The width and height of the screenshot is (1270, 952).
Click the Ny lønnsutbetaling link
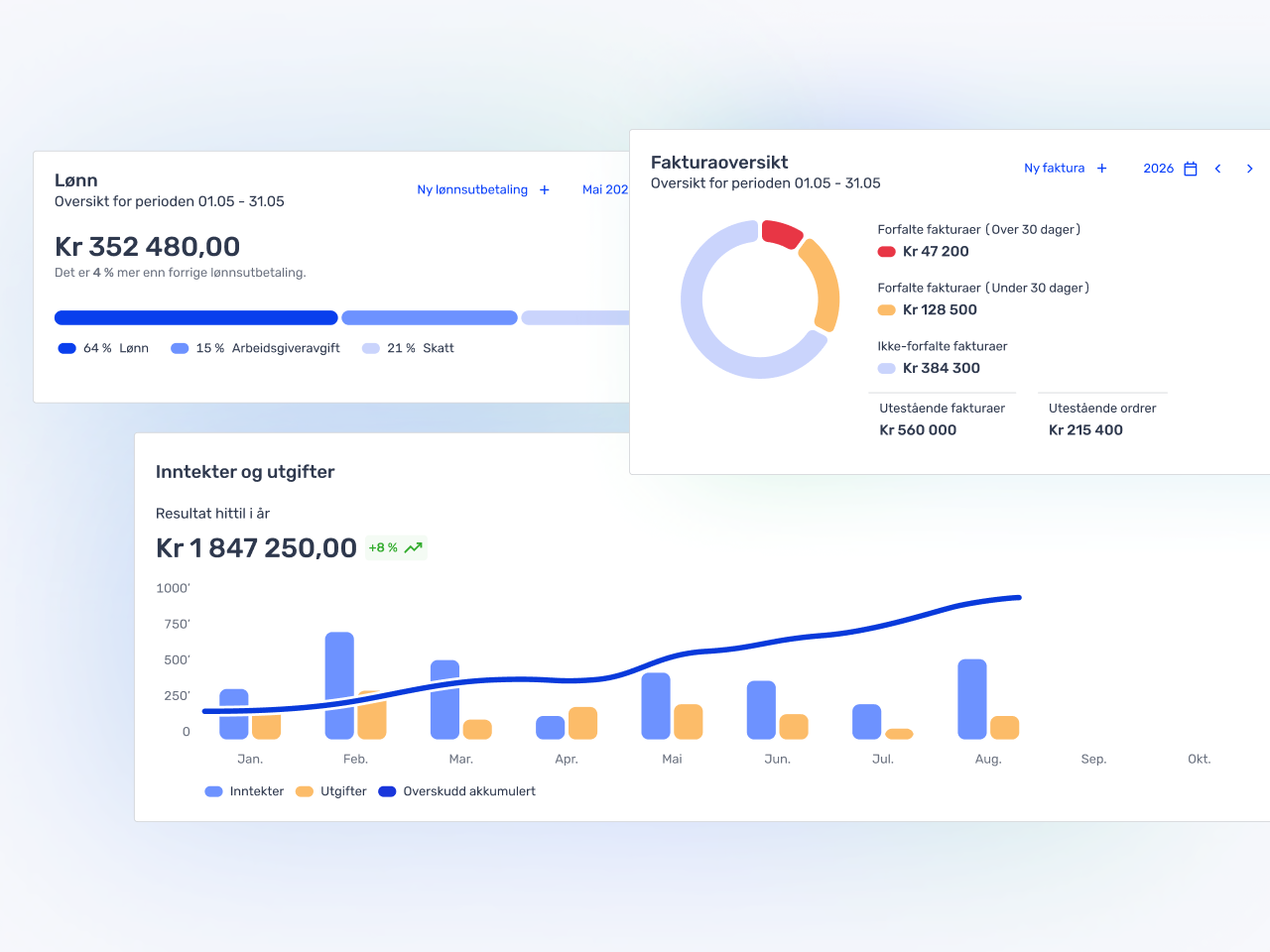472,189
